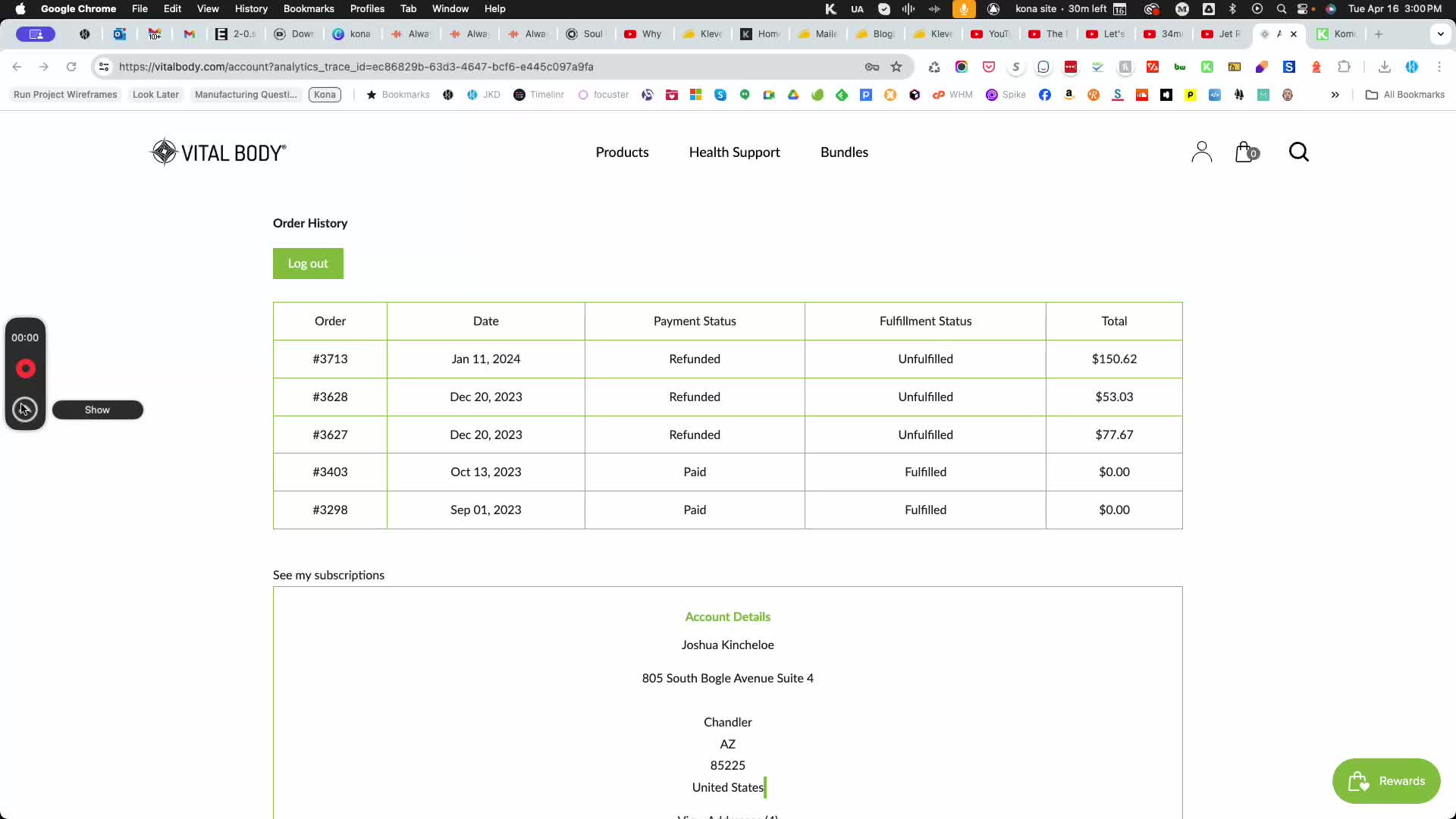Open Chrome downloads icon
This screenshot has width=1456, height=819.
(x=1384, y=67)
